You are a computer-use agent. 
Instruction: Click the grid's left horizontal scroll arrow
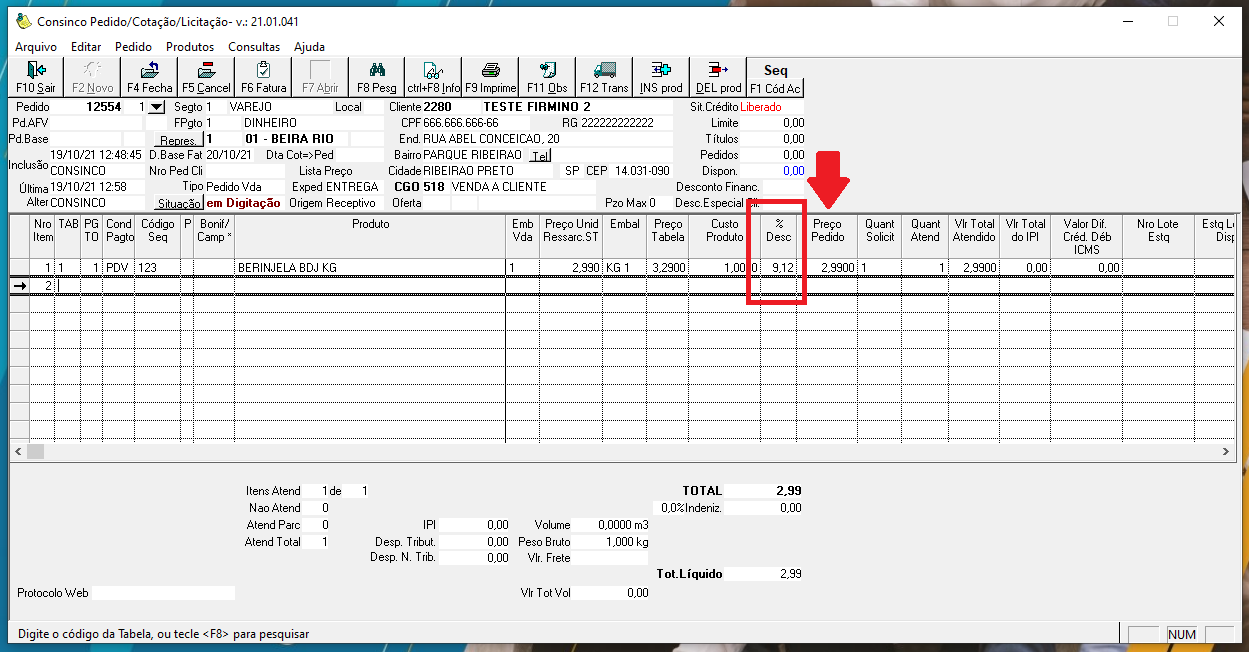[17, 452]
